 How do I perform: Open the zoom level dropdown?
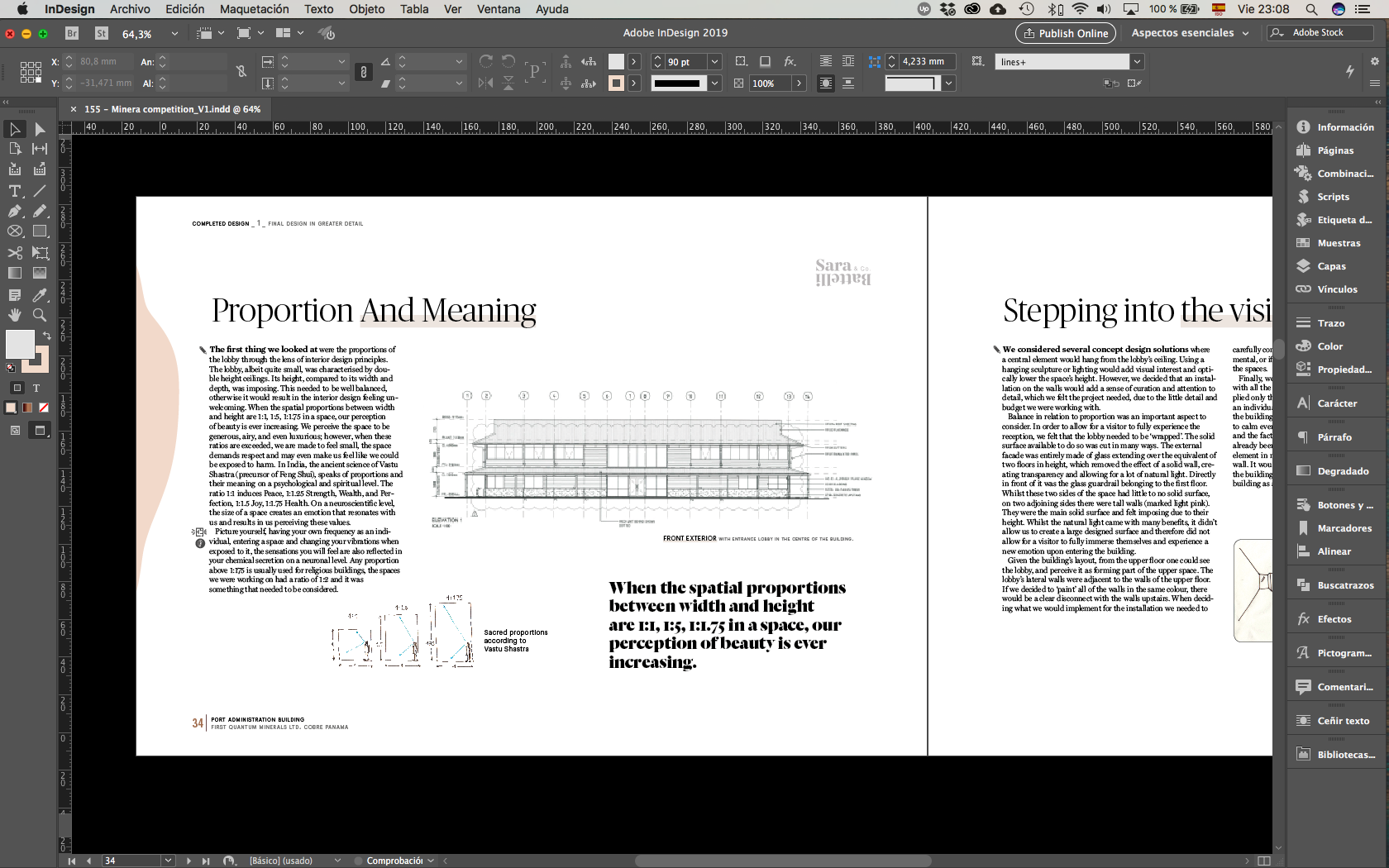coord(174,34)
